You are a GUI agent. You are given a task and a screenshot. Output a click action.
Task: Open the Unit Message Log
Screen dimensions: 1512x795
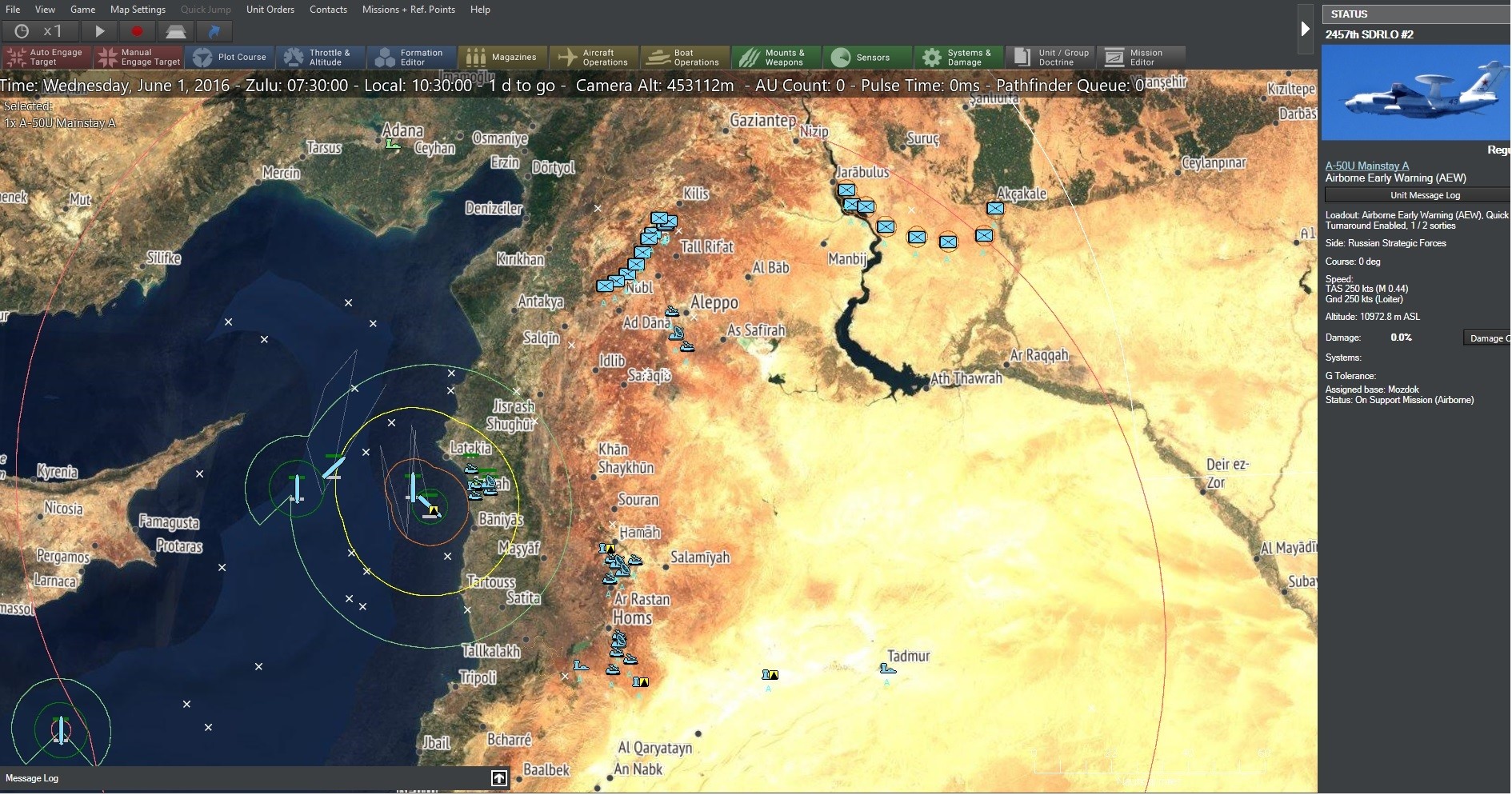(1427, 194)
